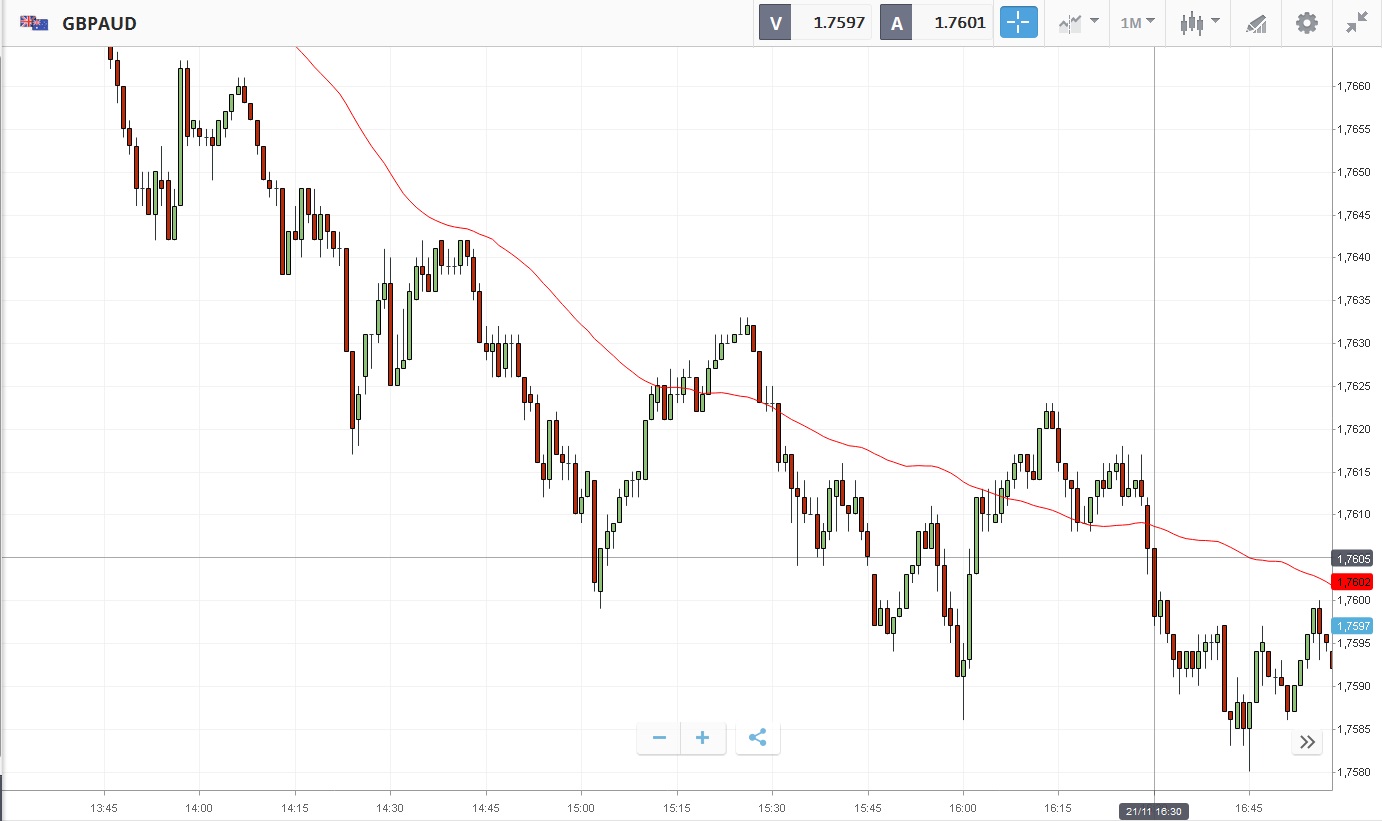Click the V sell button at 1.7597
The width and height of the screenshot is (1382, 821).
[x=815, y=23]
